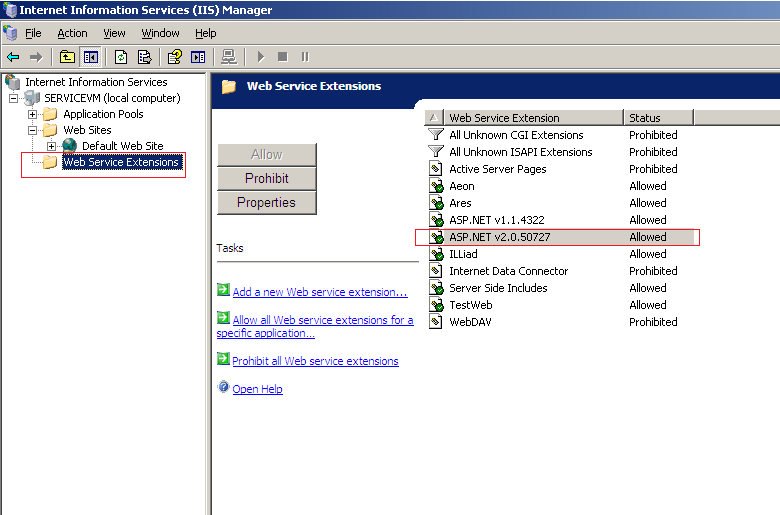Click the Allowed status of Aeon
Screen dimensions: 780x515
[x=648, y=186]
